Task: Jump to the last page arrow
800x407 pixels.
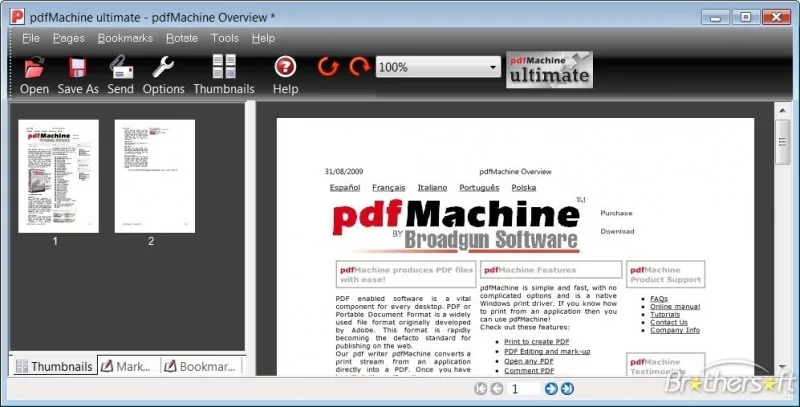Action: pyautogui.click(x=567, y=389)
